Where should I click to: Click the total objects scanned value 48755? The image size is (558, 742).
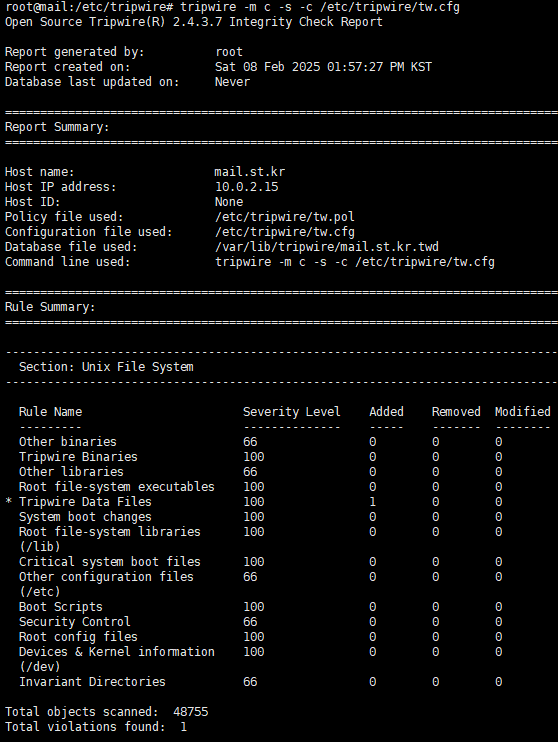pyautogui.click(x=191, y=712)
